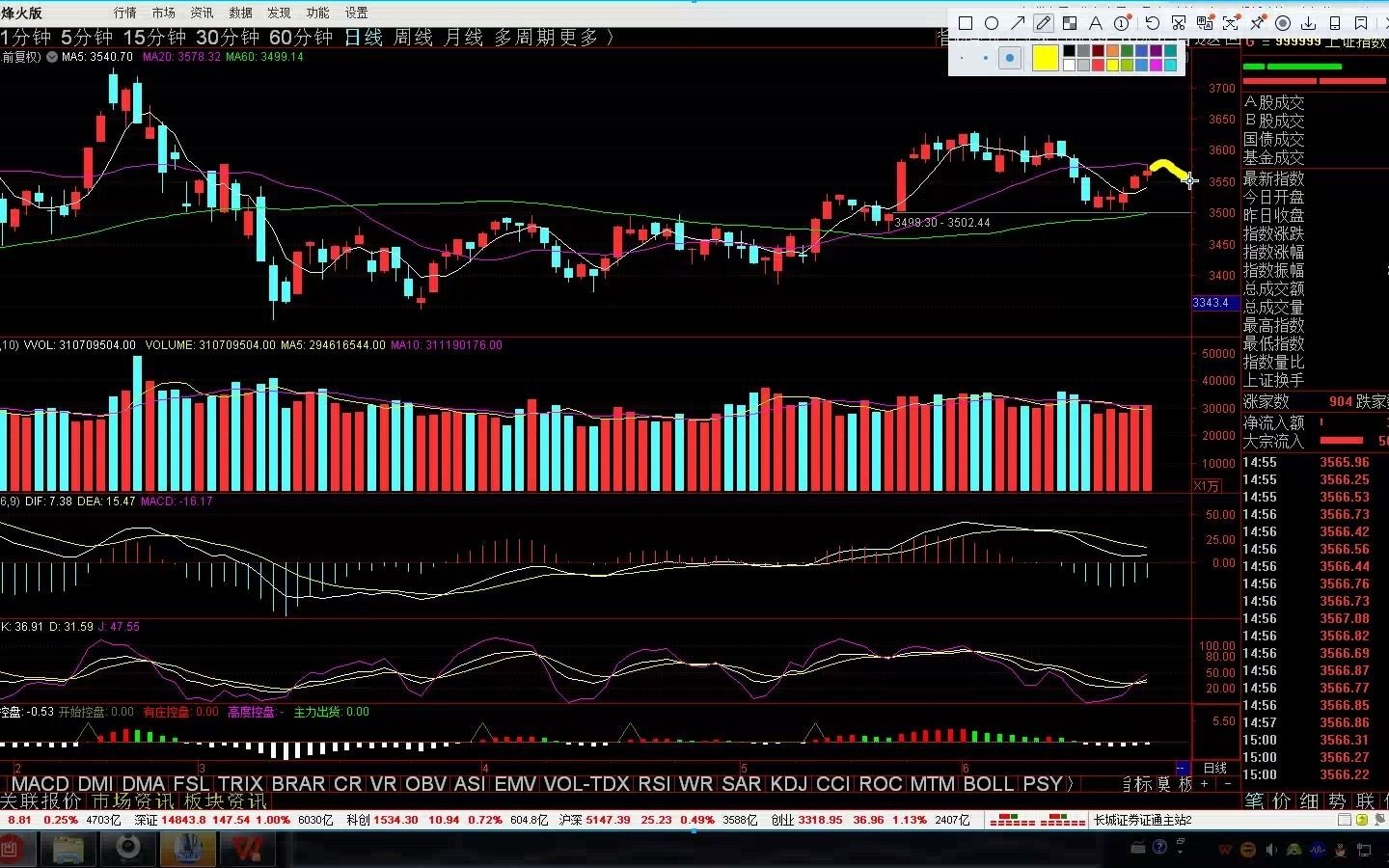Screen dimensions: 1389x868
Task: Undo the last annotation
Action: pyautogui.click(x=1153, y=23)
